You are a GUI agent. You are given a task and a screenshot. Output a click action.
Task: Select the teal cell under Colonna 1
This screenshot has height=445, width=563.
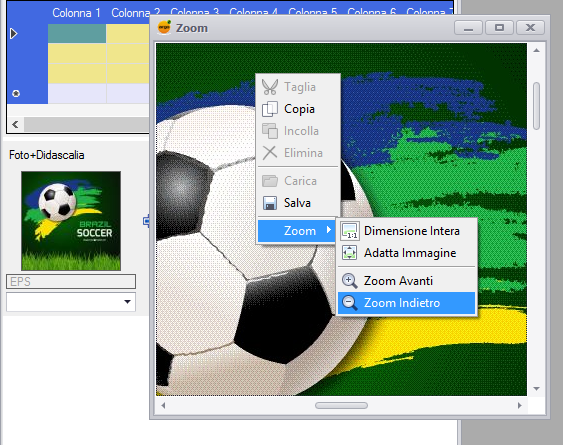[77, 33]
